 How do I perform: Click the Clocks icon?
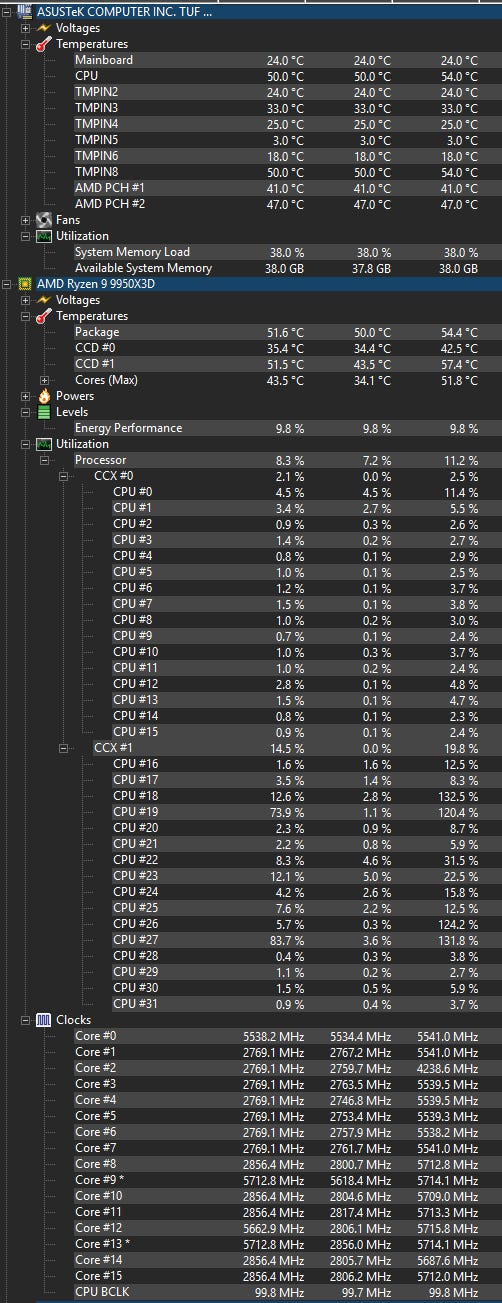coord(44,1020)
